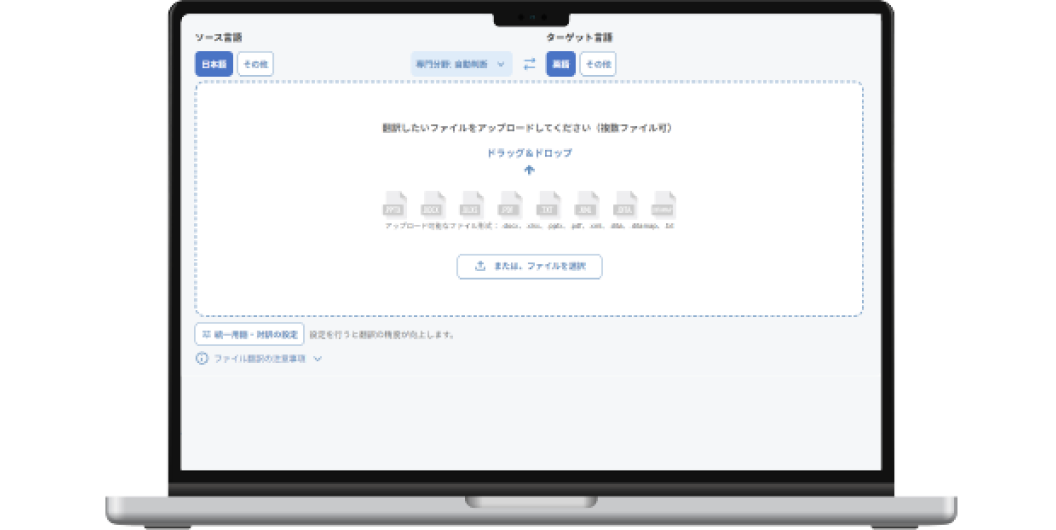Image resolution: width=1056 pixels, height=530 pixels.
Task: Click the または、ファイルを選択 button
Action: point(529,266)
